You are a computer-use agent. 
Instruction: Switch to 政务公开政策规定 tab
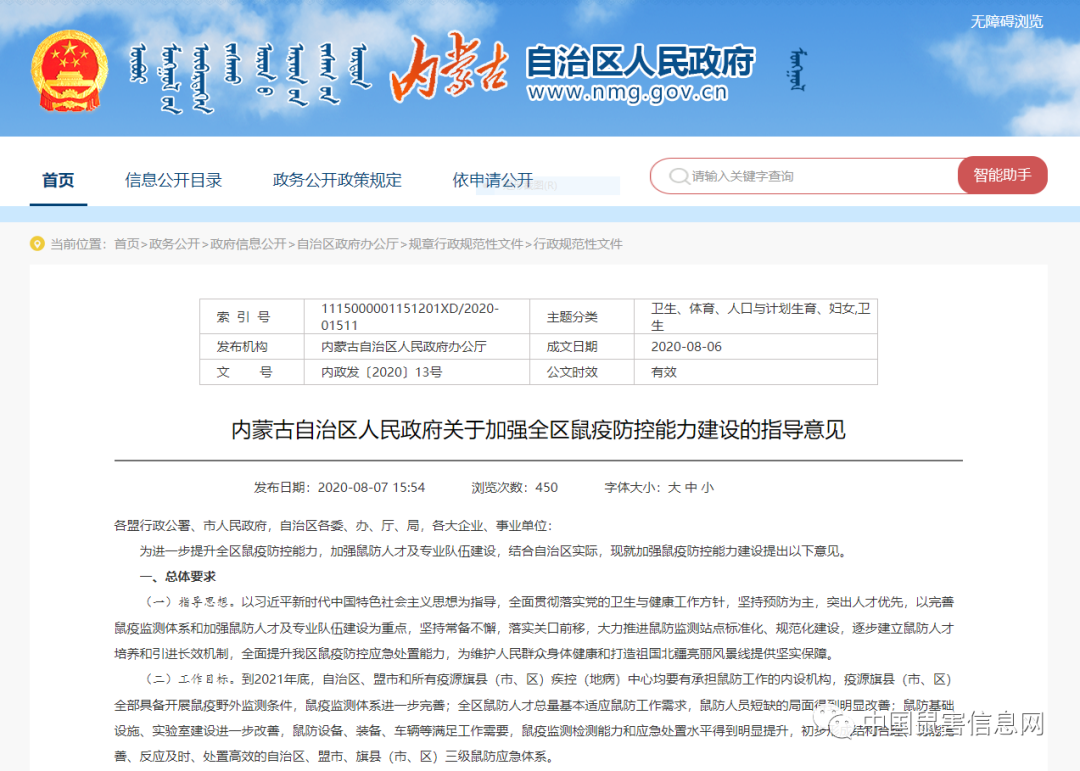click(337, 180)
